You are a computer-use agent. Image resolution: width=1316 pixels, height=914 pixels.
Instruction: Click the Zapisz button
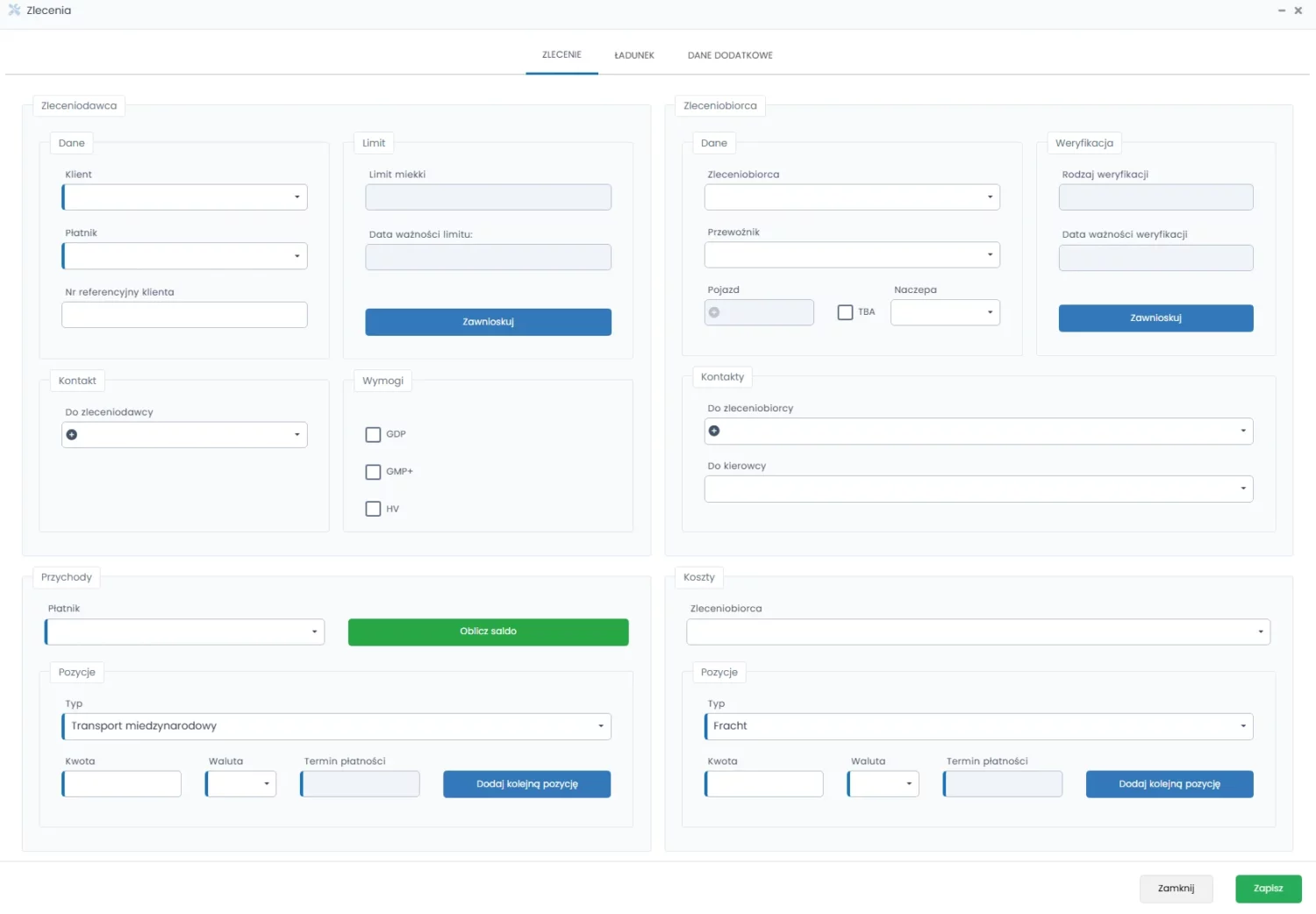pyautogui.click(x=1268, y=889)
